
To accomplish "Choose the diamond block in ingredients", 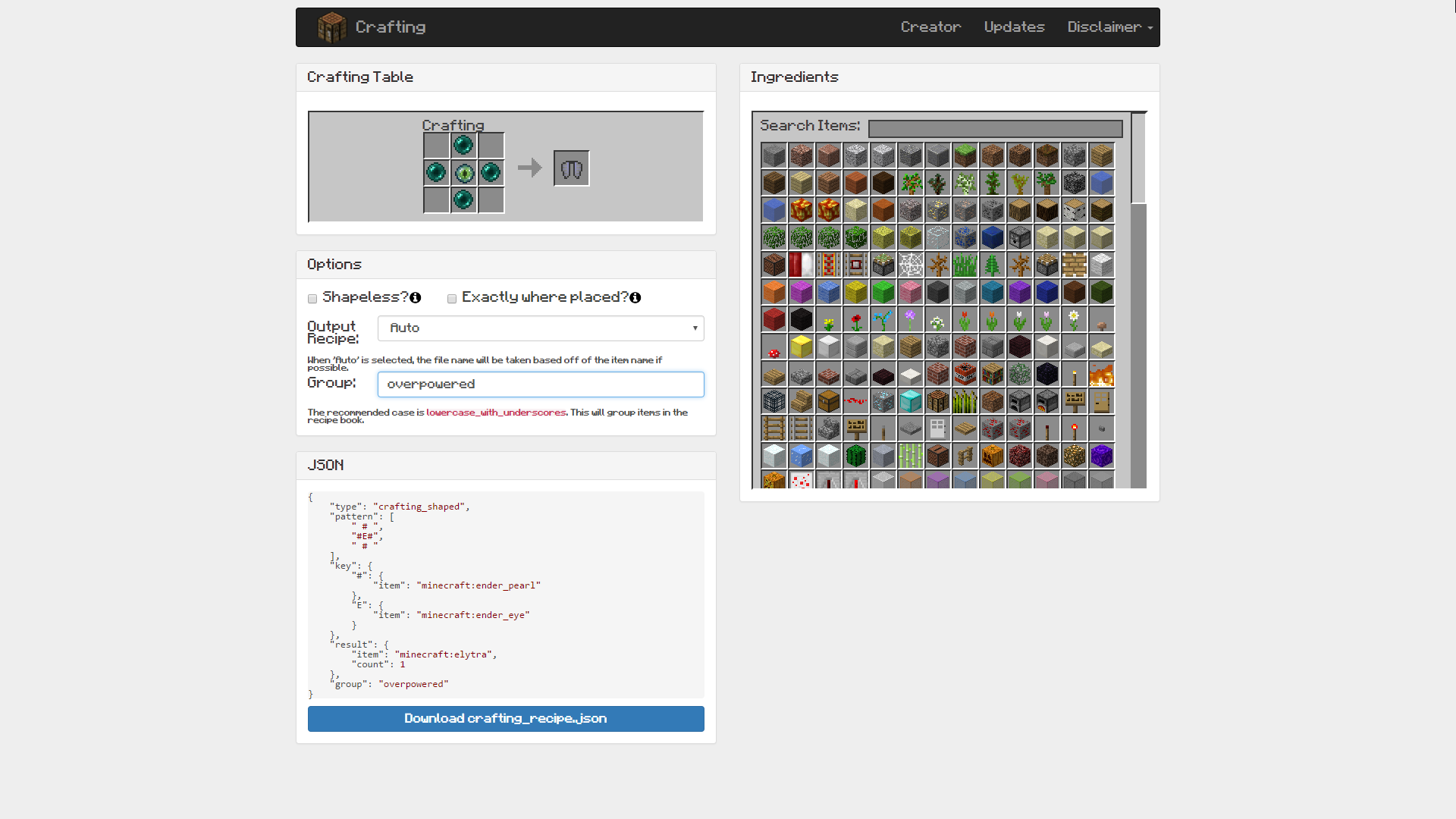I will (910, 401).
